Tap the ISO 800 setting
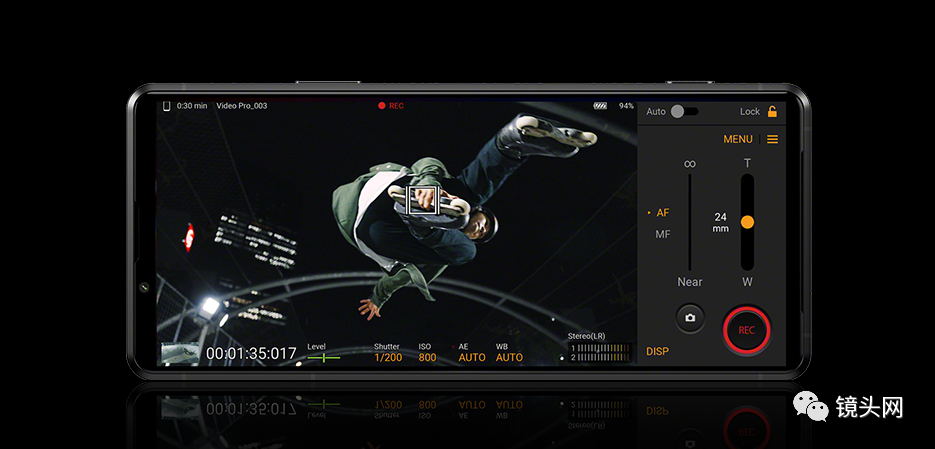Screen dimensions: 935x449 [427, 352]
